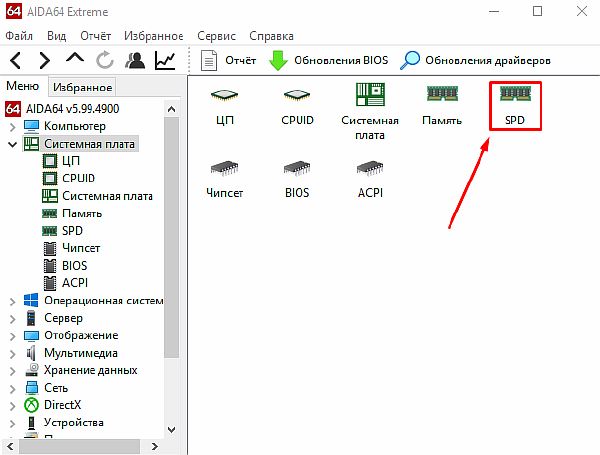Select Чипсет in the left tree

point(81,248)
